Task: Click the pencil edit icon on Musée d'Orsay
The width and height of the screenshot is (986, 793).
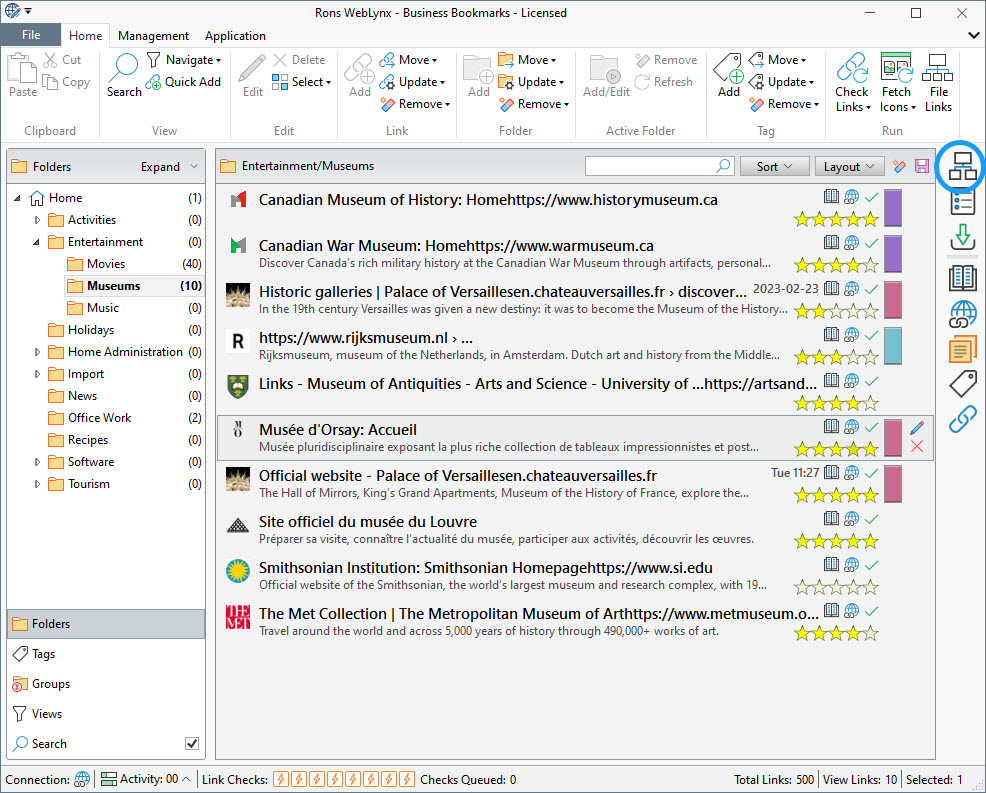Action: [x=917, y=428]
